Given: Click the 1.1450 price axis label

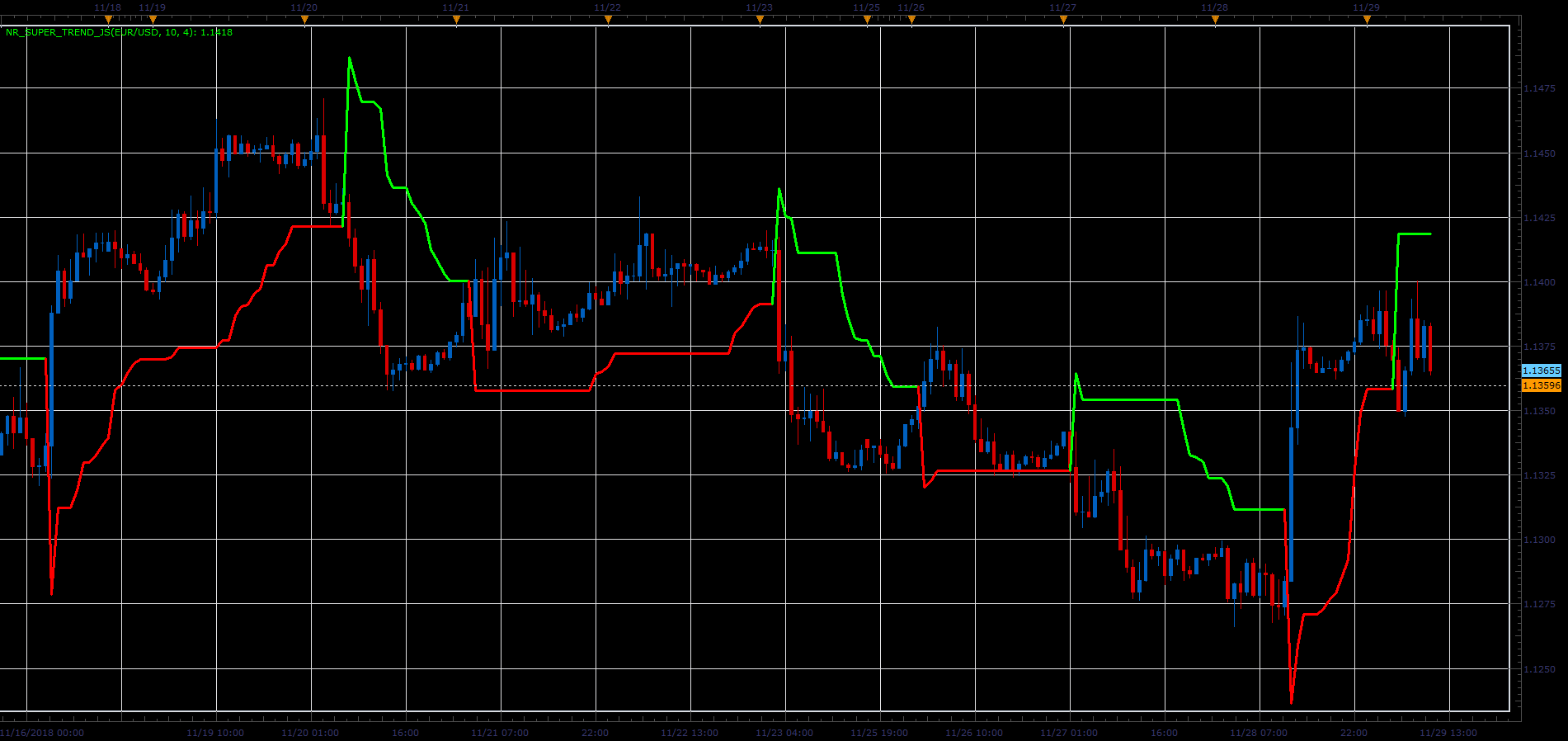Looking at the screenshot, I should point(1539,153).
